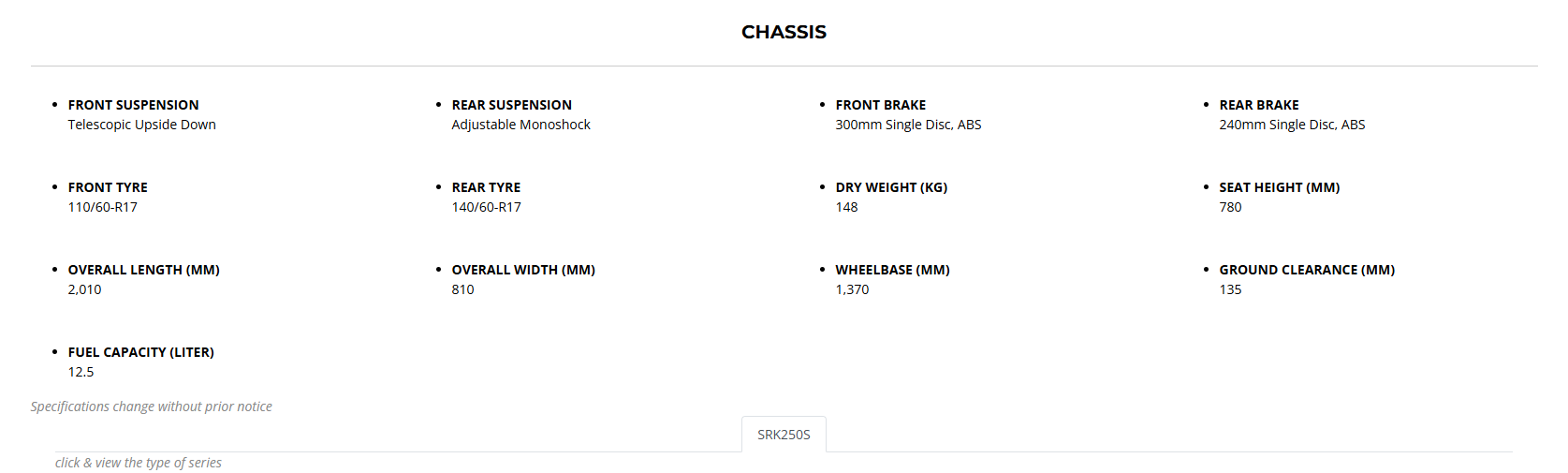Click the Front Suspension spec label
1568x473 pixels.
pos(133,105)
